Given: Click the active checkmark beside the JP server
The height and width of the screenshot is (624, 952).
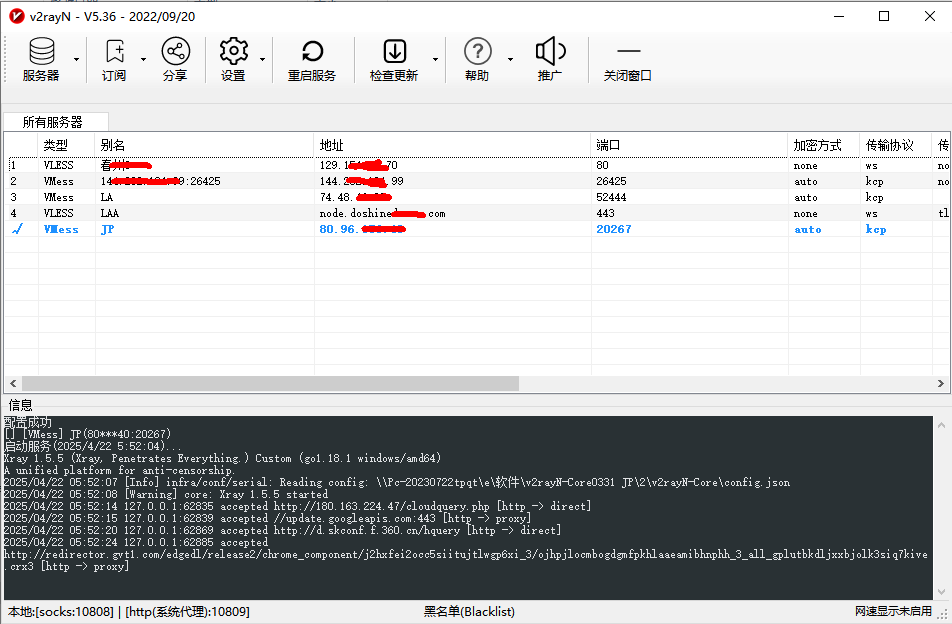Looking at the screenshot, I should 18,229.
